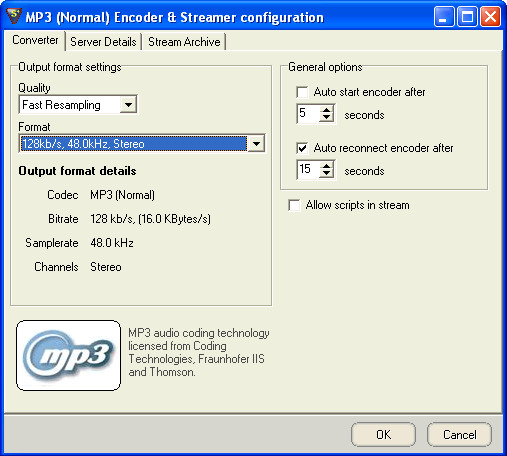Decrease auto reconnect seconds with down arrow
The image size is (507, 456).
pos(327,174)
